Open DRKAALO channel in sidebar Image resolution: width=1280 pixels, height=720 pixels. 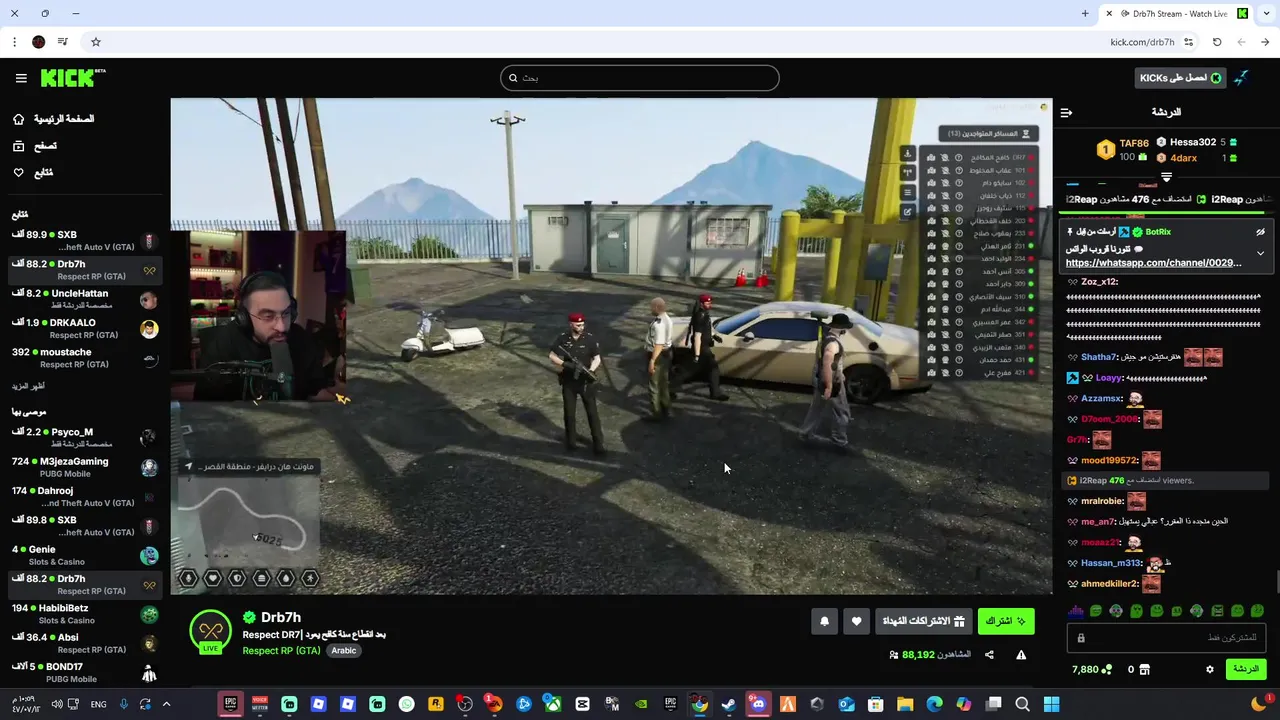84,329
